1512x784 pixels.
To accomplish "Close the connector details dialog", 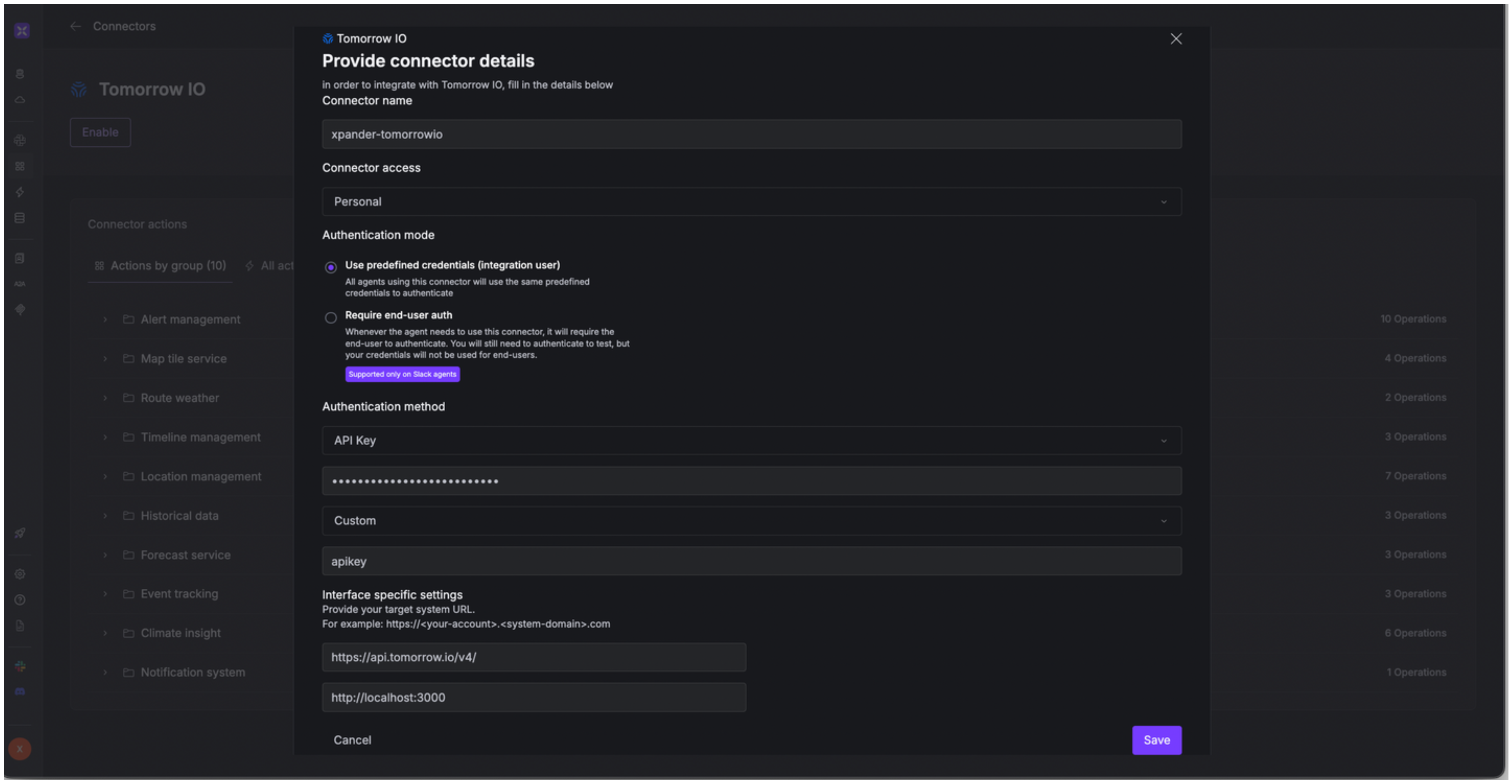I will pyautogui.click(x=1176, y=39).
